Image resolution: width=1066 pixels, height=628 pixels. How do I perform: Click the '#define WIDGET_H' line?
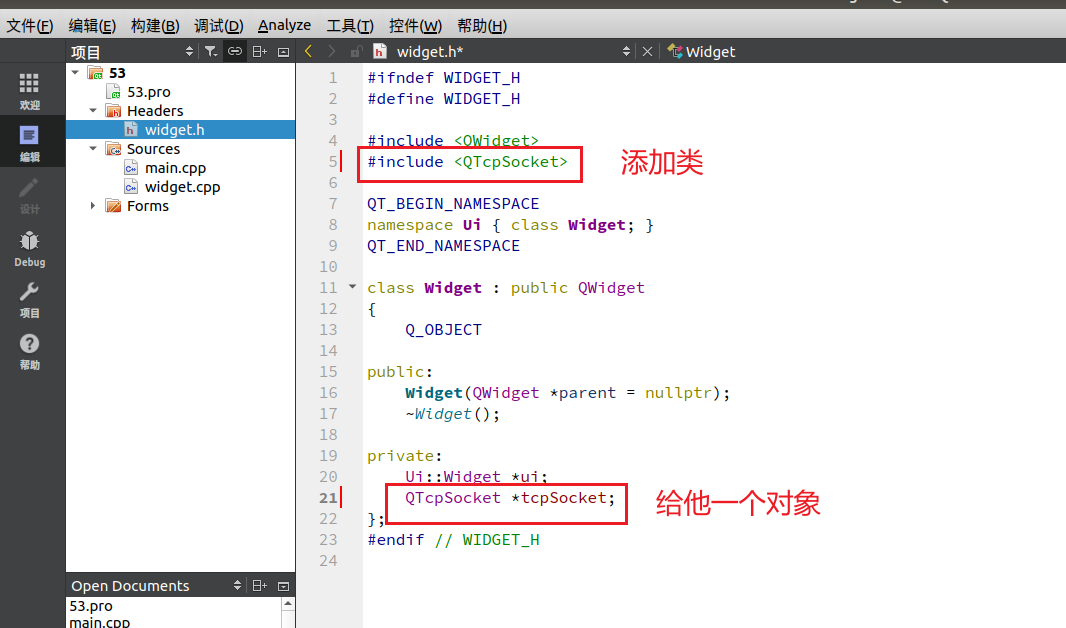443,99
